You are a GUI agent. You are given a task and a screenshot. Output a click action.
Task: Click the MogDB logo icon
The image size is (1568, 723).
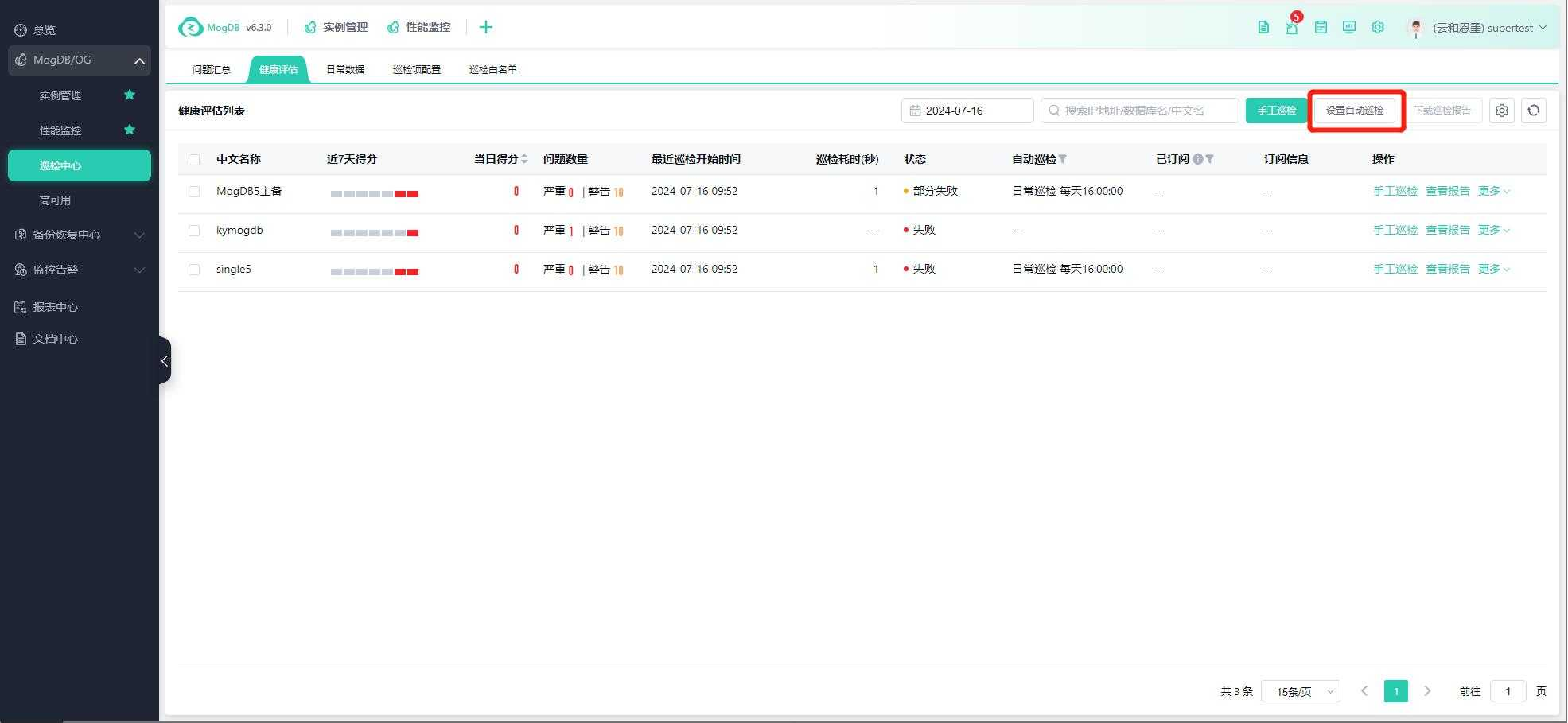pyautogui.click(x=190, y=28)
